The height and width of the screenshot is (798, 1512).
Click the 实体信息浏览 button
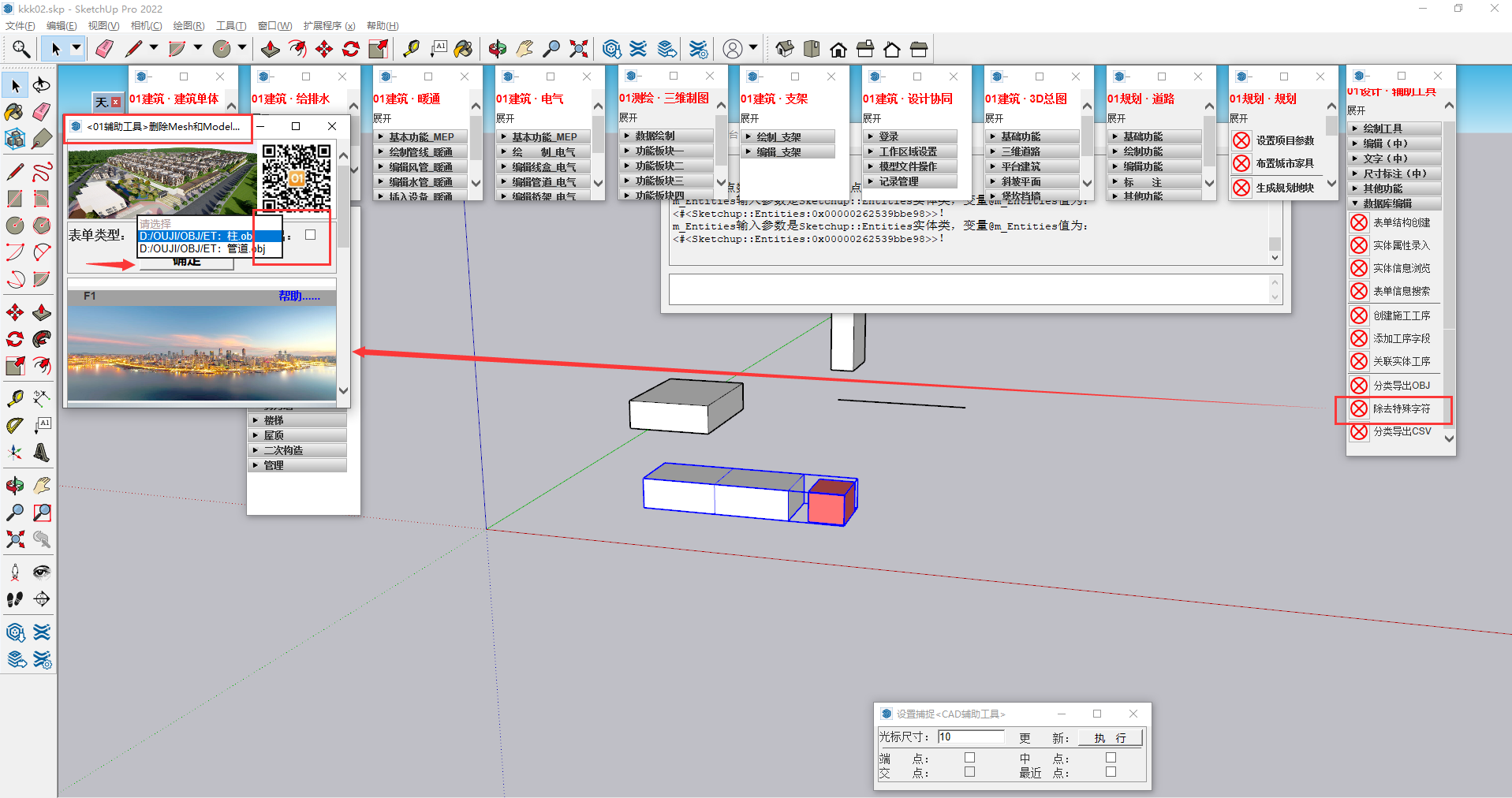1391,268
